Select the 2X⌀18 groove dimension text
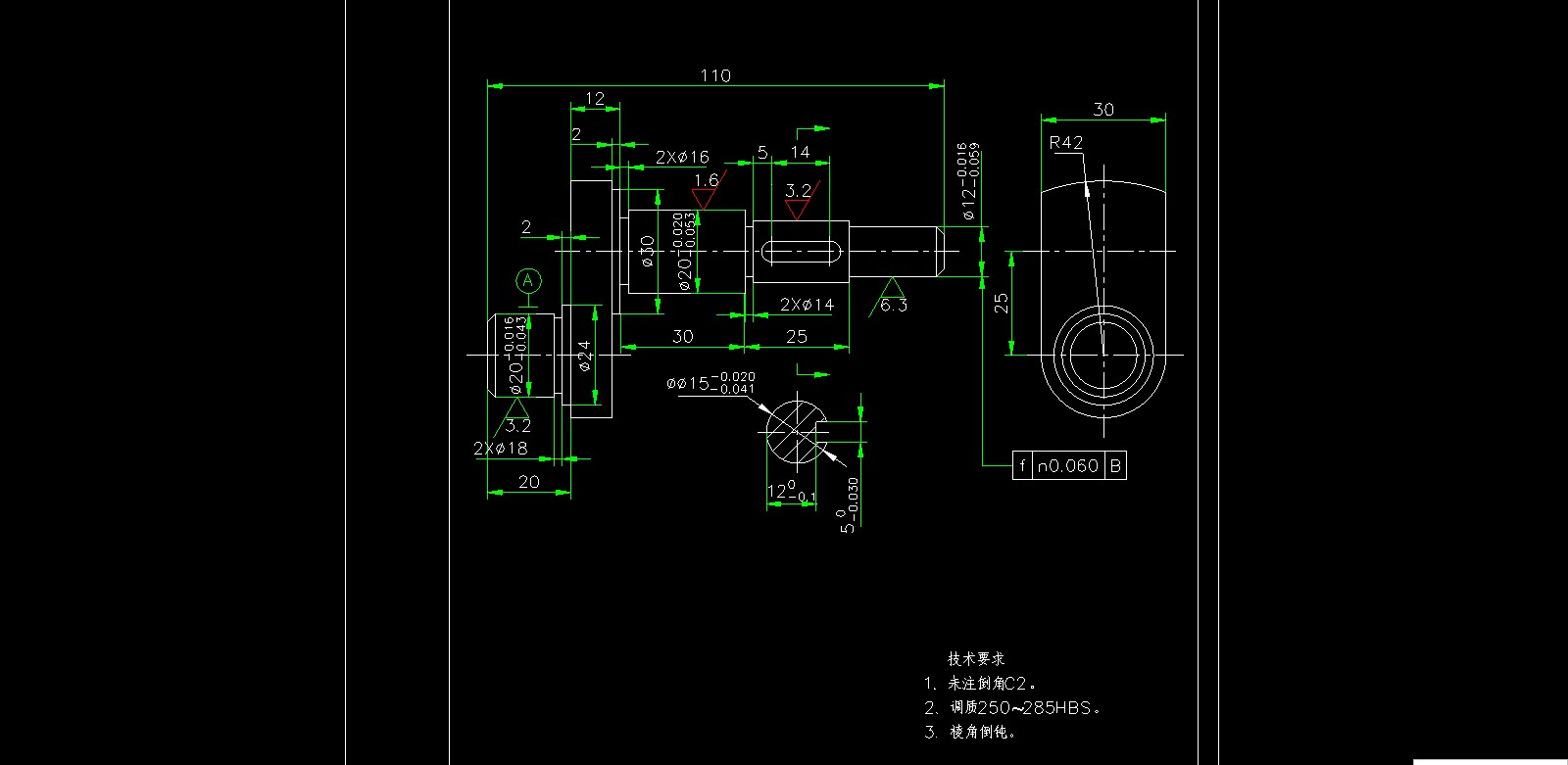Screen dimensions: 1568x765 500,449
